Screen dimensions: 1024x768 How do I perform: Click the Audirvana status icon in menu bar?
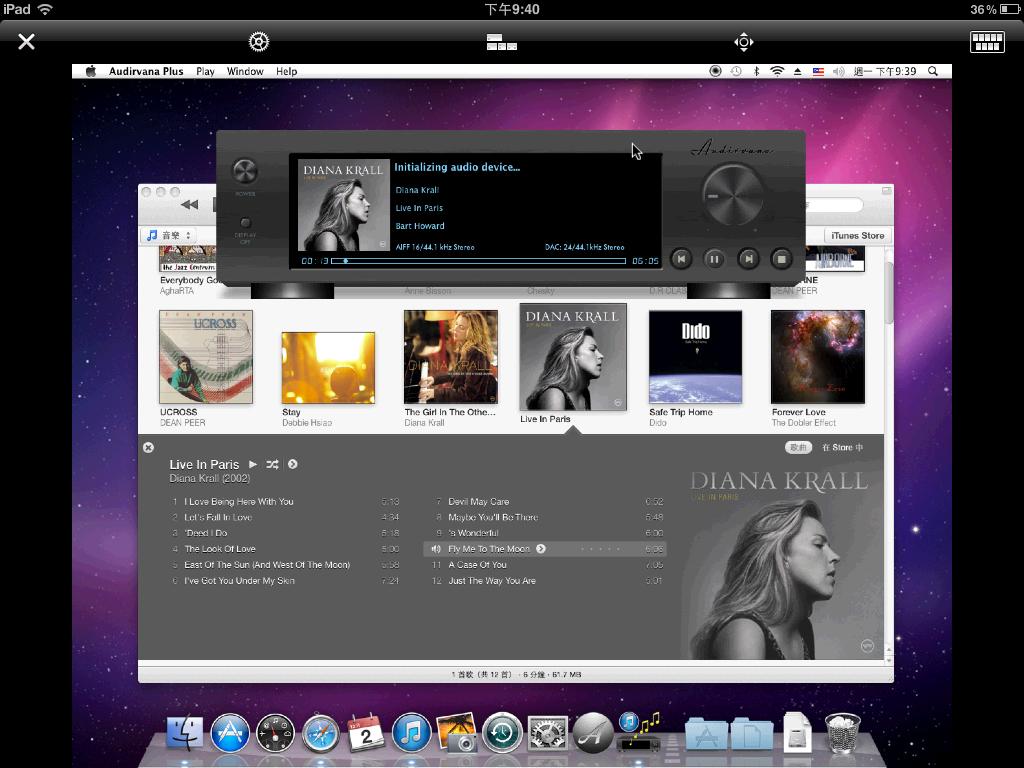click(715, 71)
